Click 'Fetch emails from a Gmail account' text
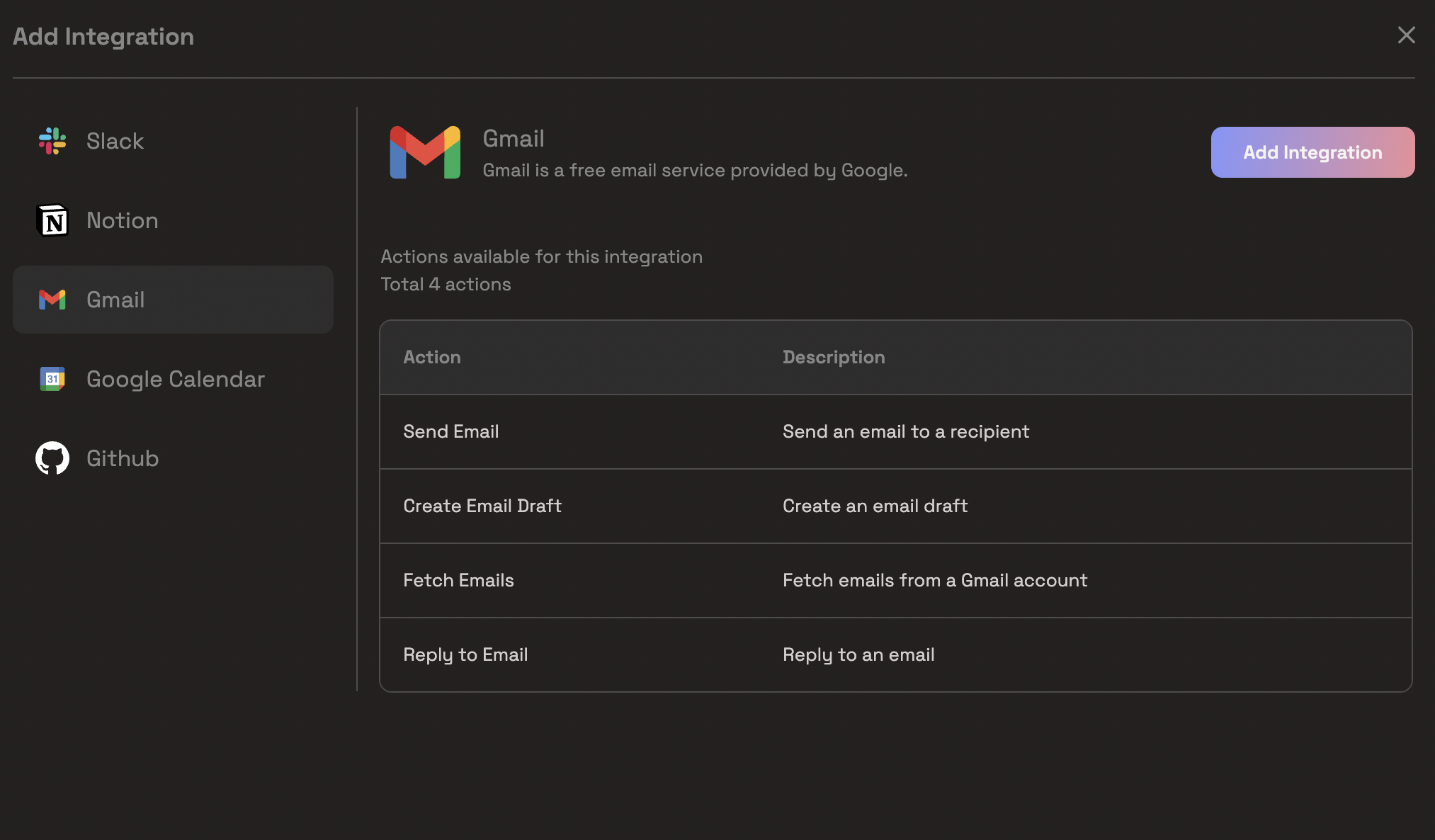 935,580
